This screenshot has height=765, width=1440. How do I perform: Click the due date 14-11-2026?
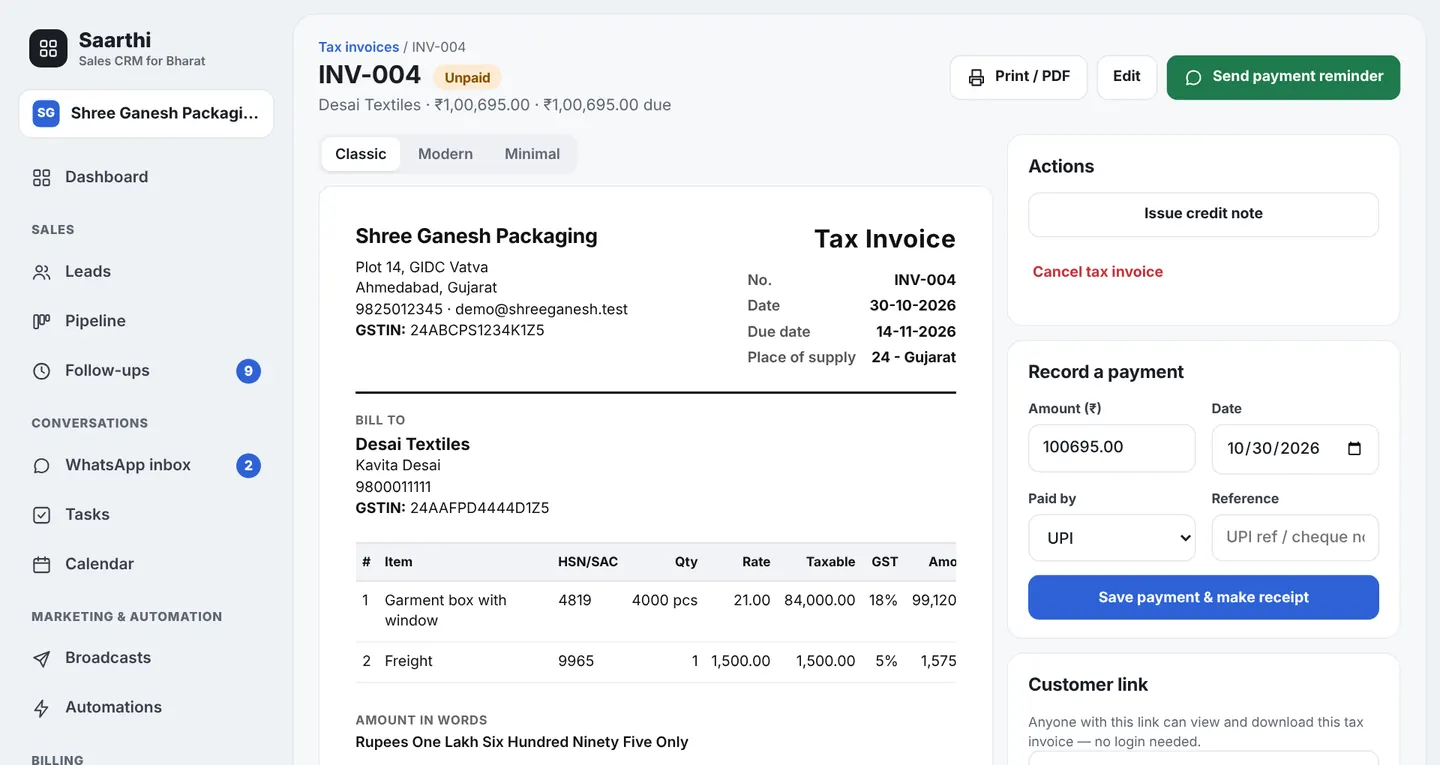point(916,331)
